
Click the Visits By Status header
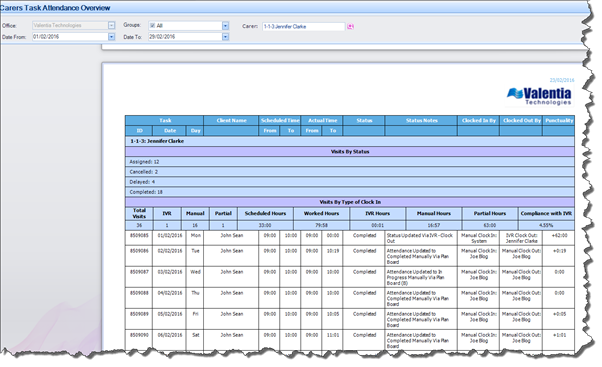click(350, 152)
